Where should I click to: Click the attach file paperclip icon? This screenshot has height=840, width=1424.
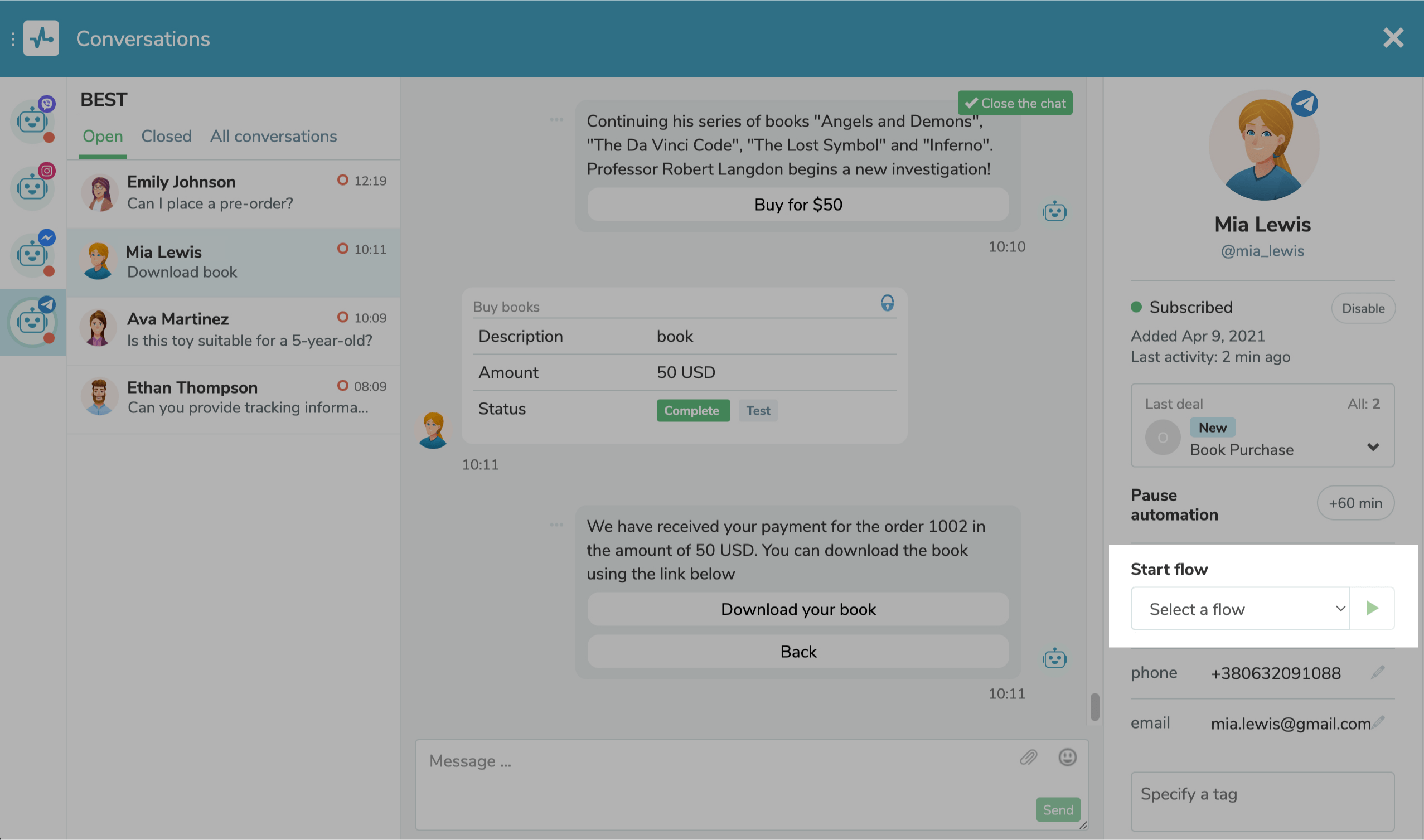[1028, 758]
